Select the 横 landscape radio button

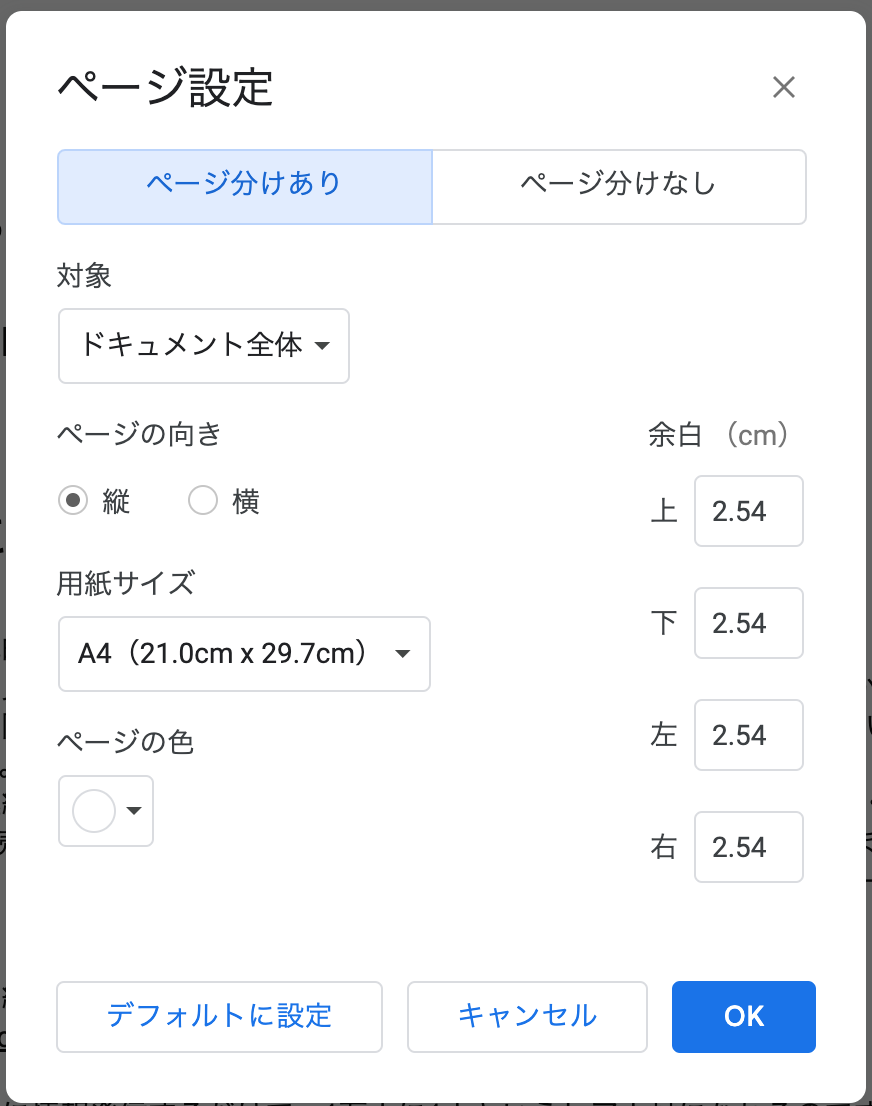point(203,501)
